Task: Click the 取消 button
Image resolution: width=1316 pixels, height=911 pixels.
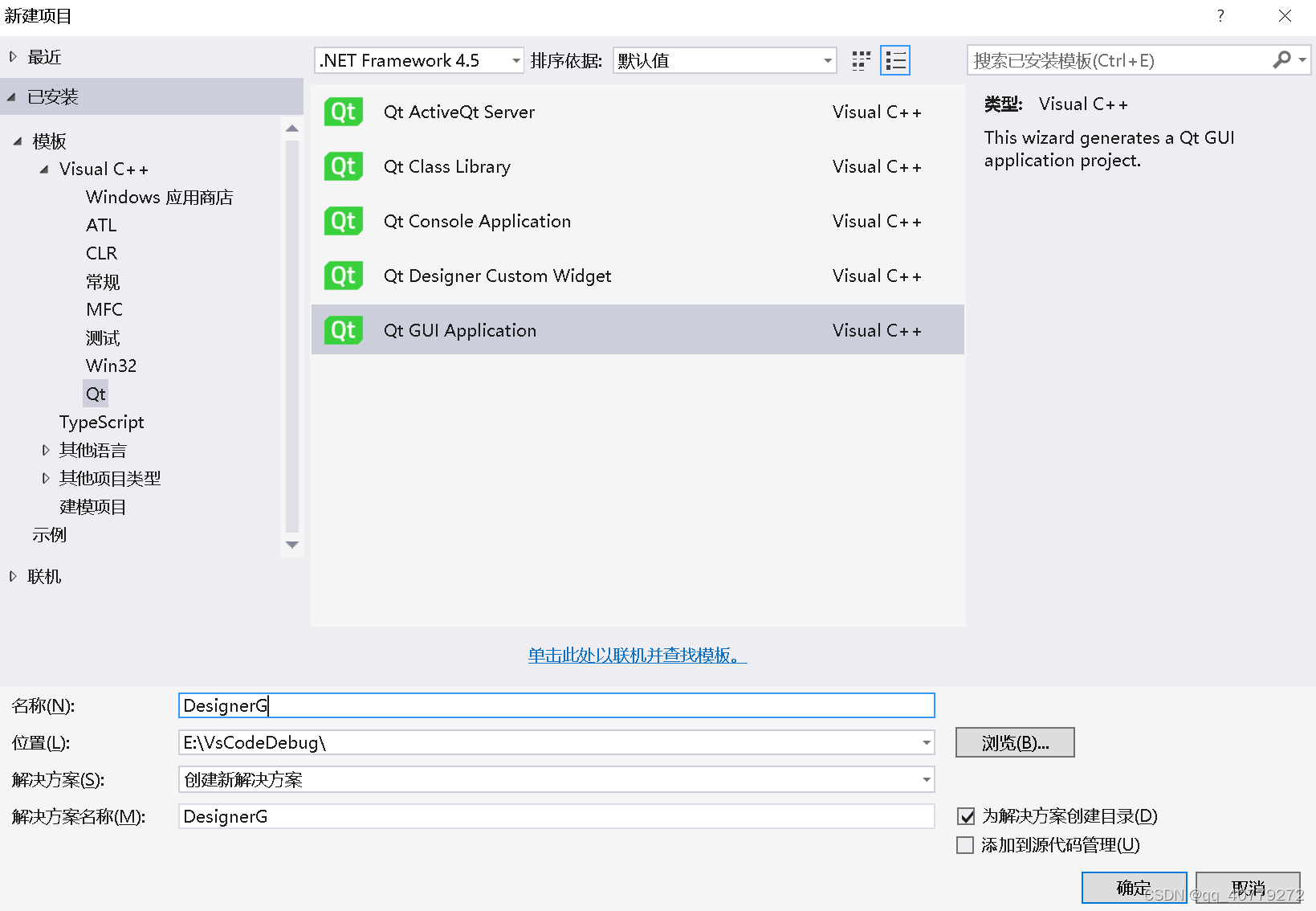Action: 1248,888
